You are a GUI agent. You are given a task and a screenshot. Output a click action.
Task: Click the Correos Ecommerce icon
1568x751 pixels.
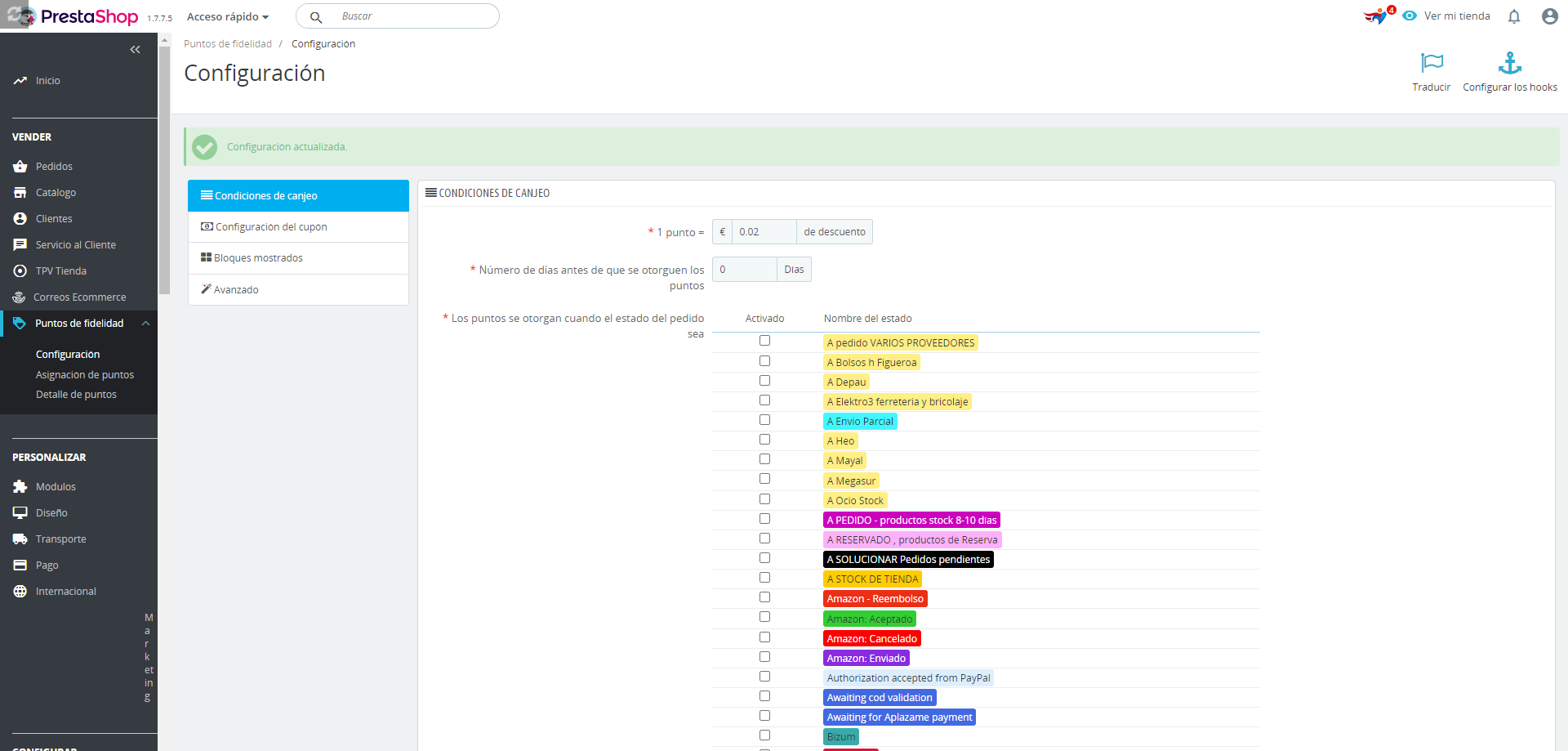click(x=19, y=297)
